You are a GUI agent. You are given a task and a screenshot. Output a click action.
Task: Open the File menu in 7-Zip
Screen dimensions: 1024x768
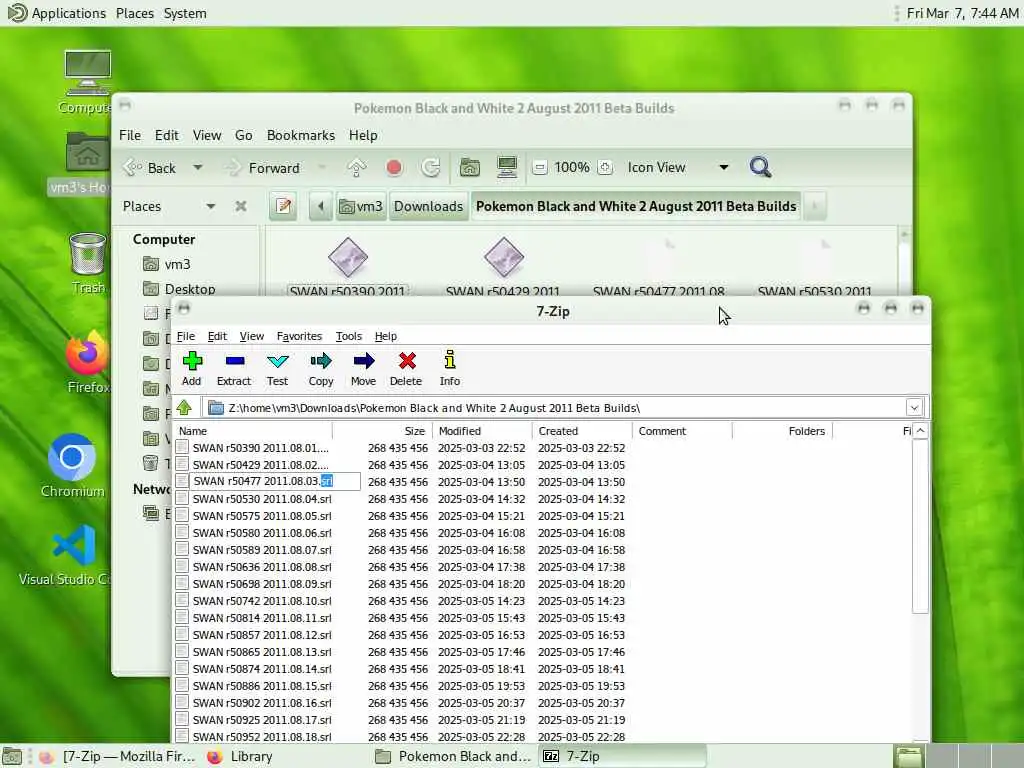[186, 336]
